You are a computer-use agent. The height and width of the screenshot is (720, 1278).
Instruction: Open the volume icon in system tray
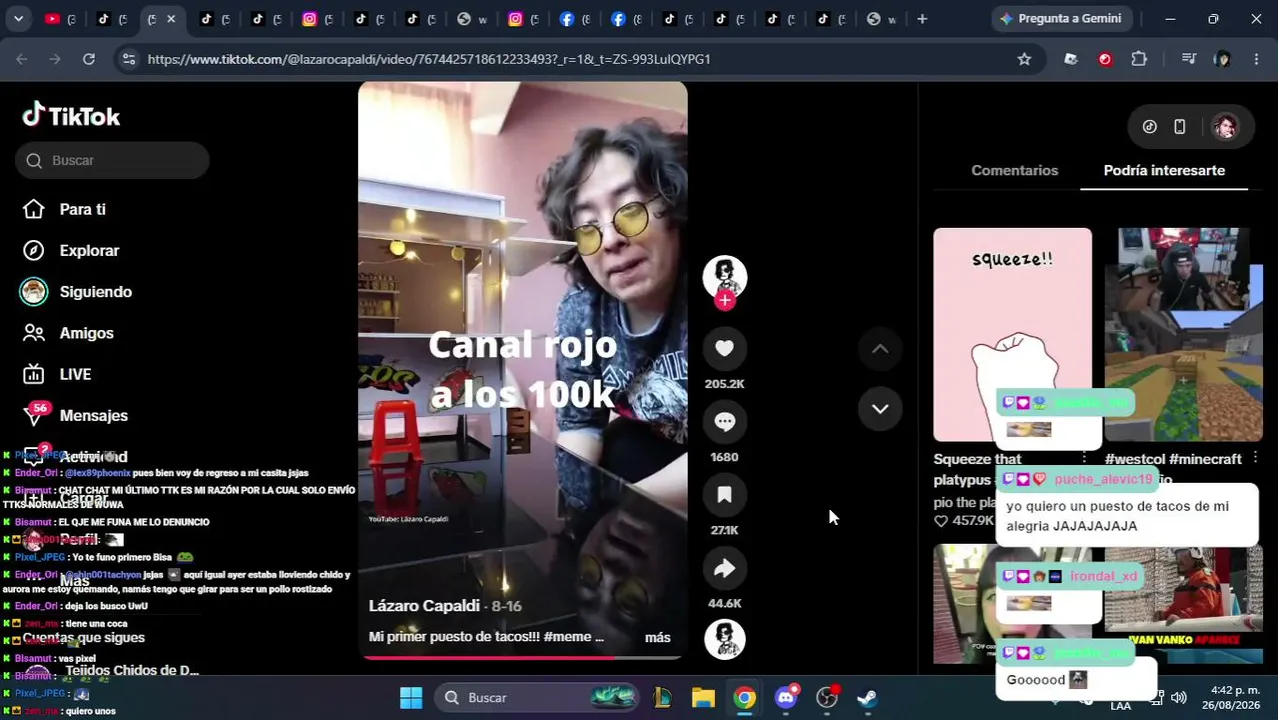[x=1179, y=697]
